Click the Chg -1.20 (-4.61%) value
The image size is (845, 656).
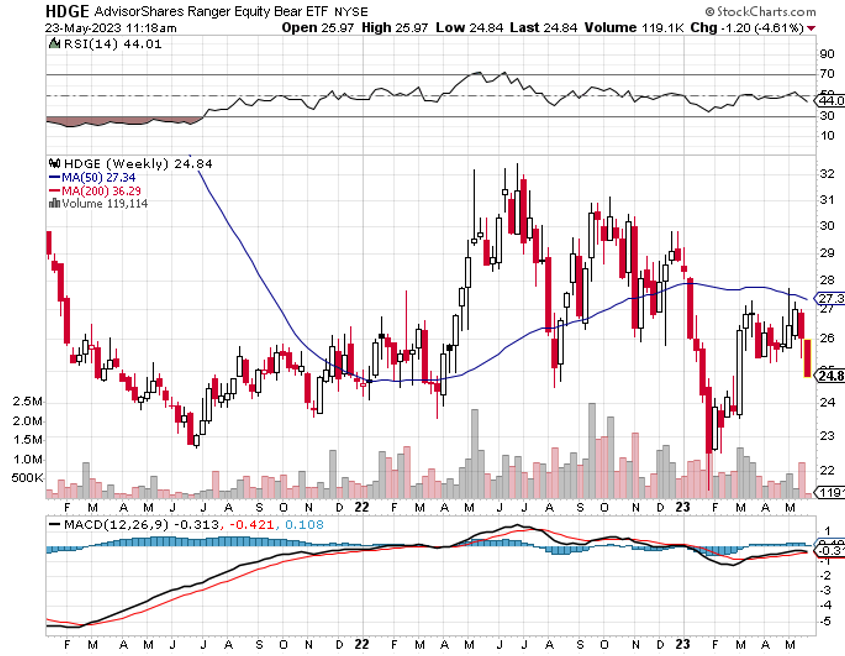pyautogui.click(x=747, y=27)
